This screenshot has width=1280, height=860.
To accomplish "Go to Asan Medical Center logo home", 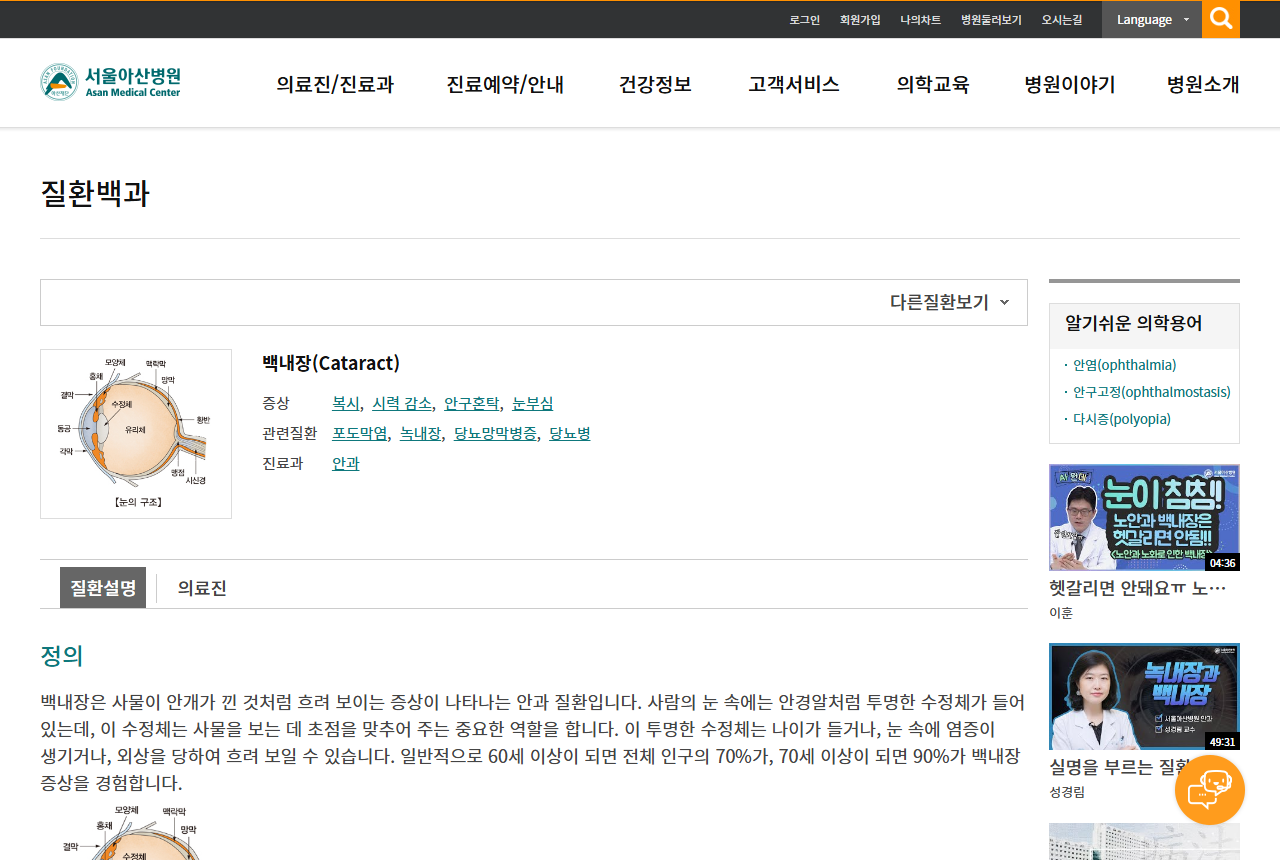I will [x=111, y=82].
